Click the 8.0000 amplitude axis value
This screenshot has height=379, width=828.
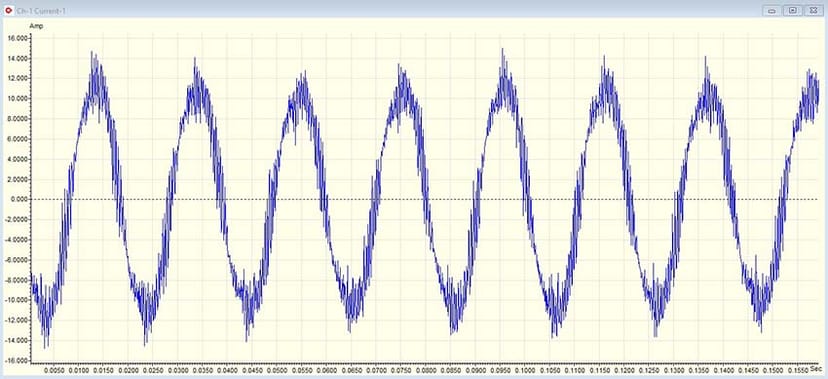point(17,119)
